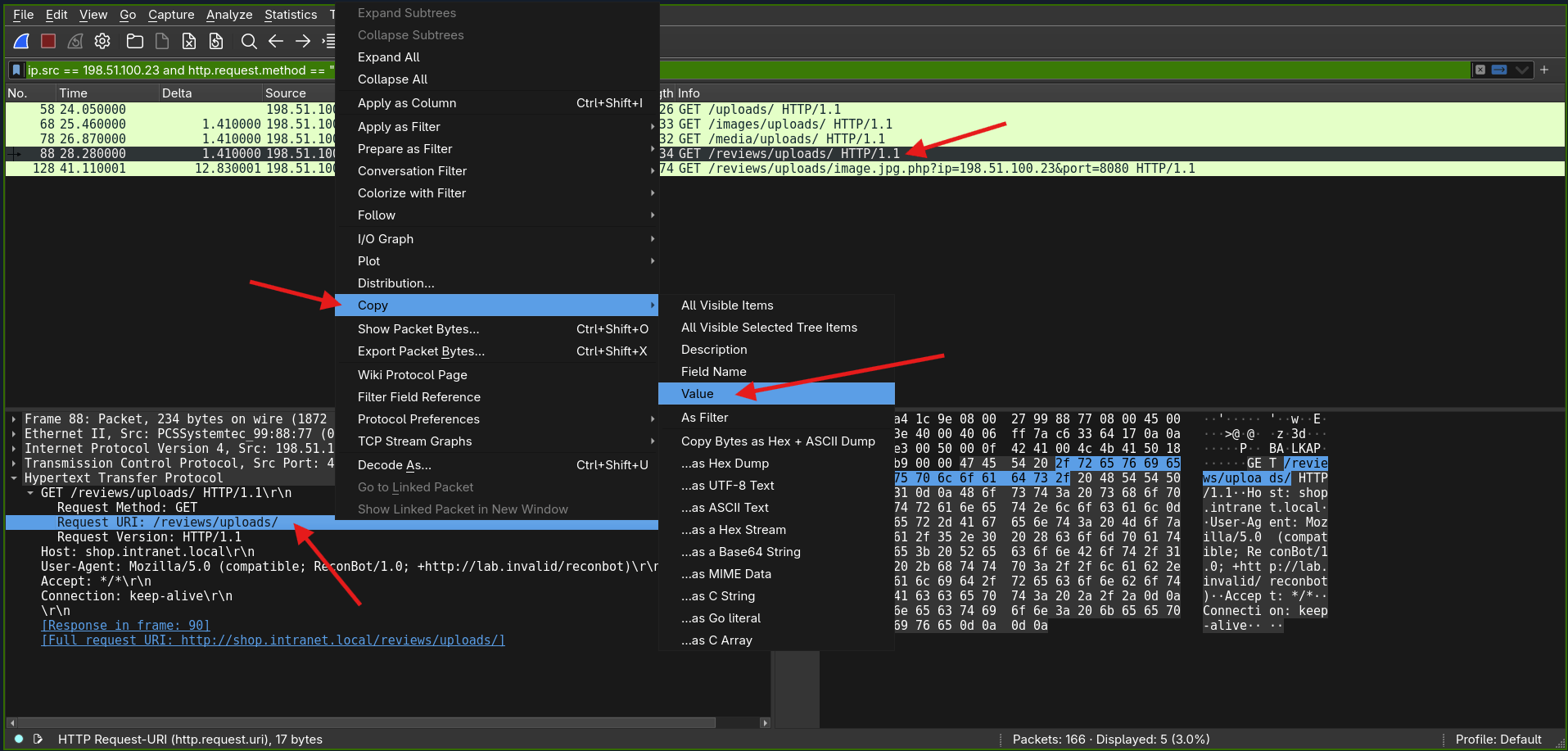
Task: Go back in packet history
Action: [276, 41]
